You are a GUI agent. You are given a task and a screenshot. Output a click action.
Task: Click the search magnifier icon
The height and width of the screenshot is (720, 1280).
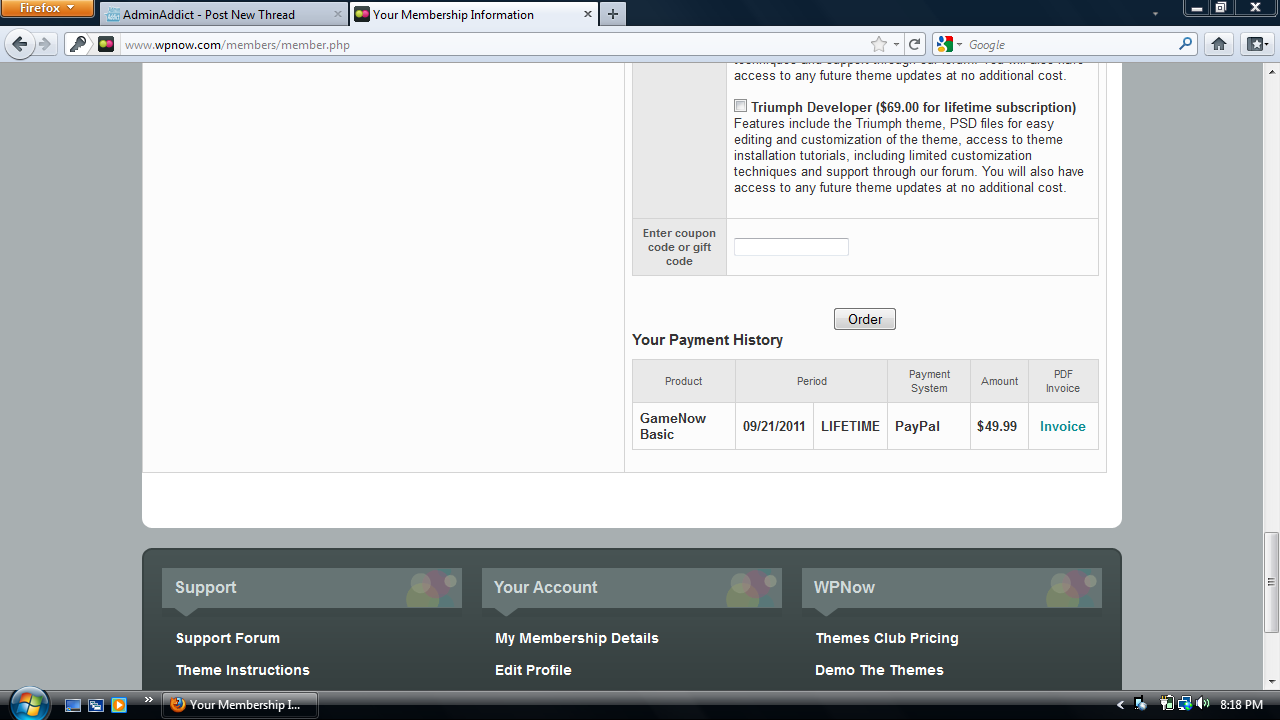click(x=1186, y=44)
